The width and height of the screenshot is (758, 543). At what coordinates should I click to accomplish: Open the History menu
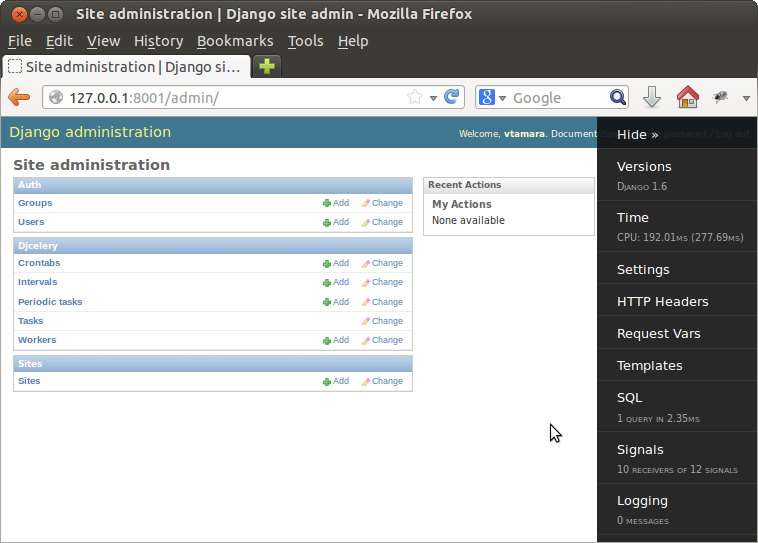(x=158, y=41)
